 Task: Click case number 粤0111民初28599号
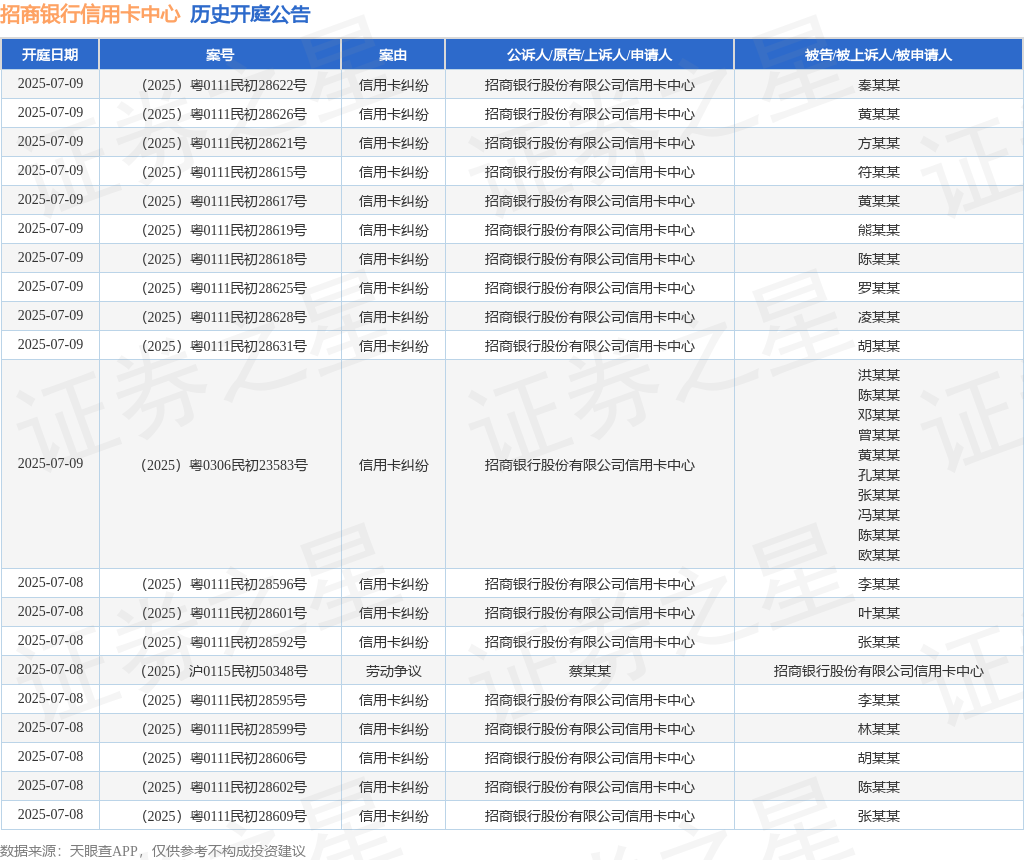[x=224, y=729]
